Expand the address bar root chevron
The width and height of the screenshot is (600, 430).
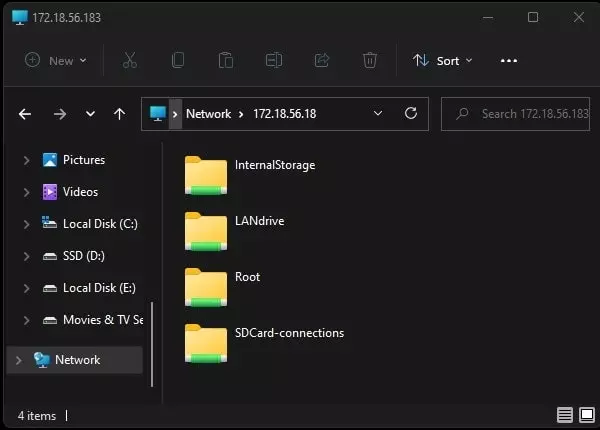click(175, 114)
